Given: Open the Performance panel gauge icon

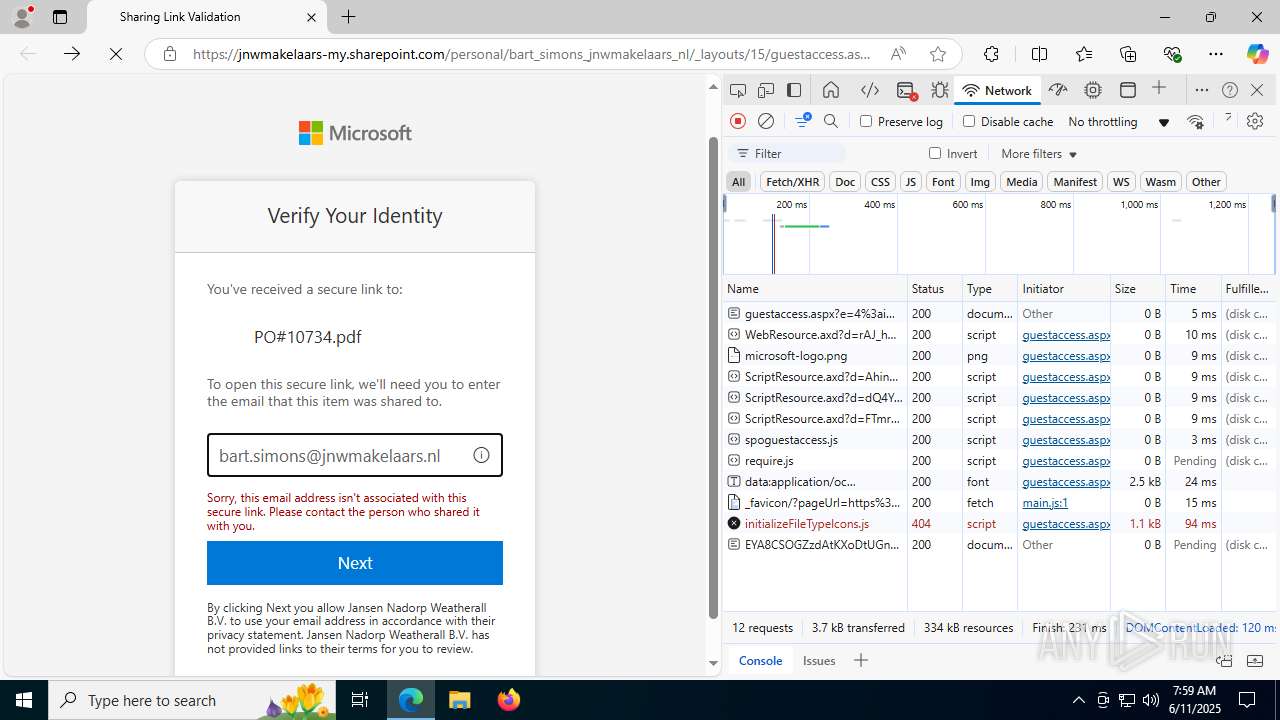Looking at the screenshot, I should [1058, 90].
